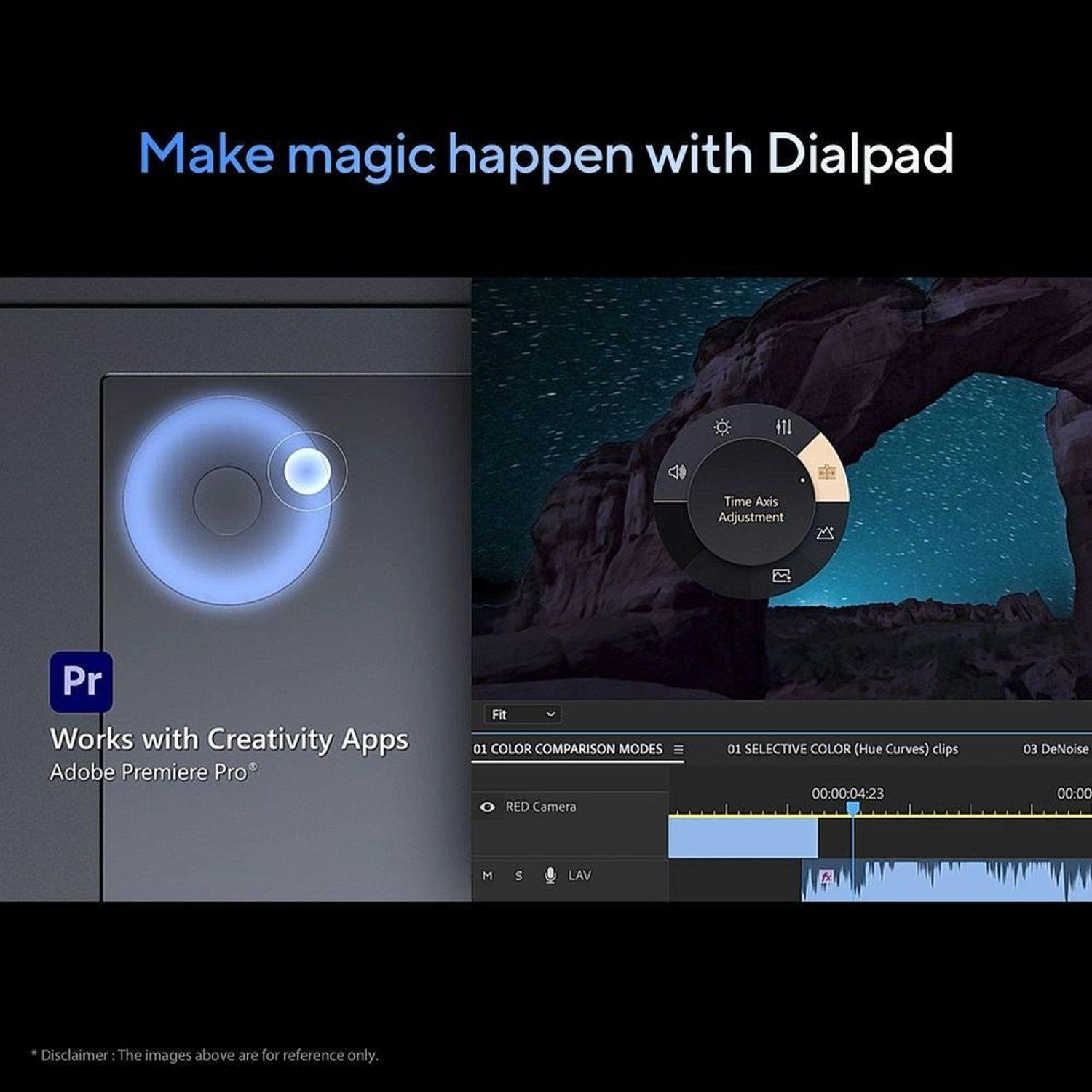Select the highlighted Time Axis dial segment
This screenshot has width=1092, height=1092.
coord(826,473)
